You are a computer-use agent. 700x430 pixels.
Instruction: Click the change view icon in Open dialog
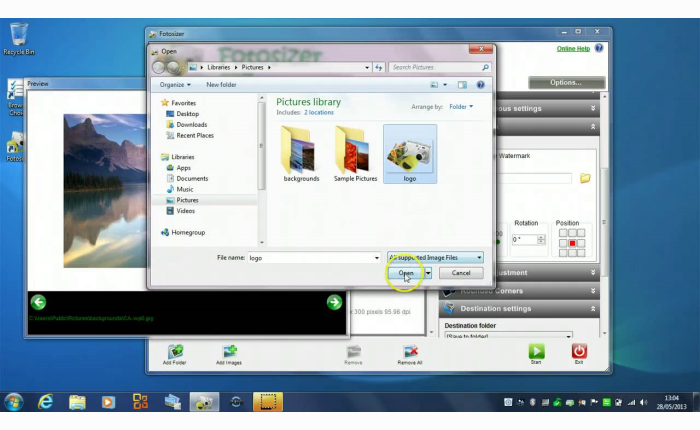tap(434, 84)
